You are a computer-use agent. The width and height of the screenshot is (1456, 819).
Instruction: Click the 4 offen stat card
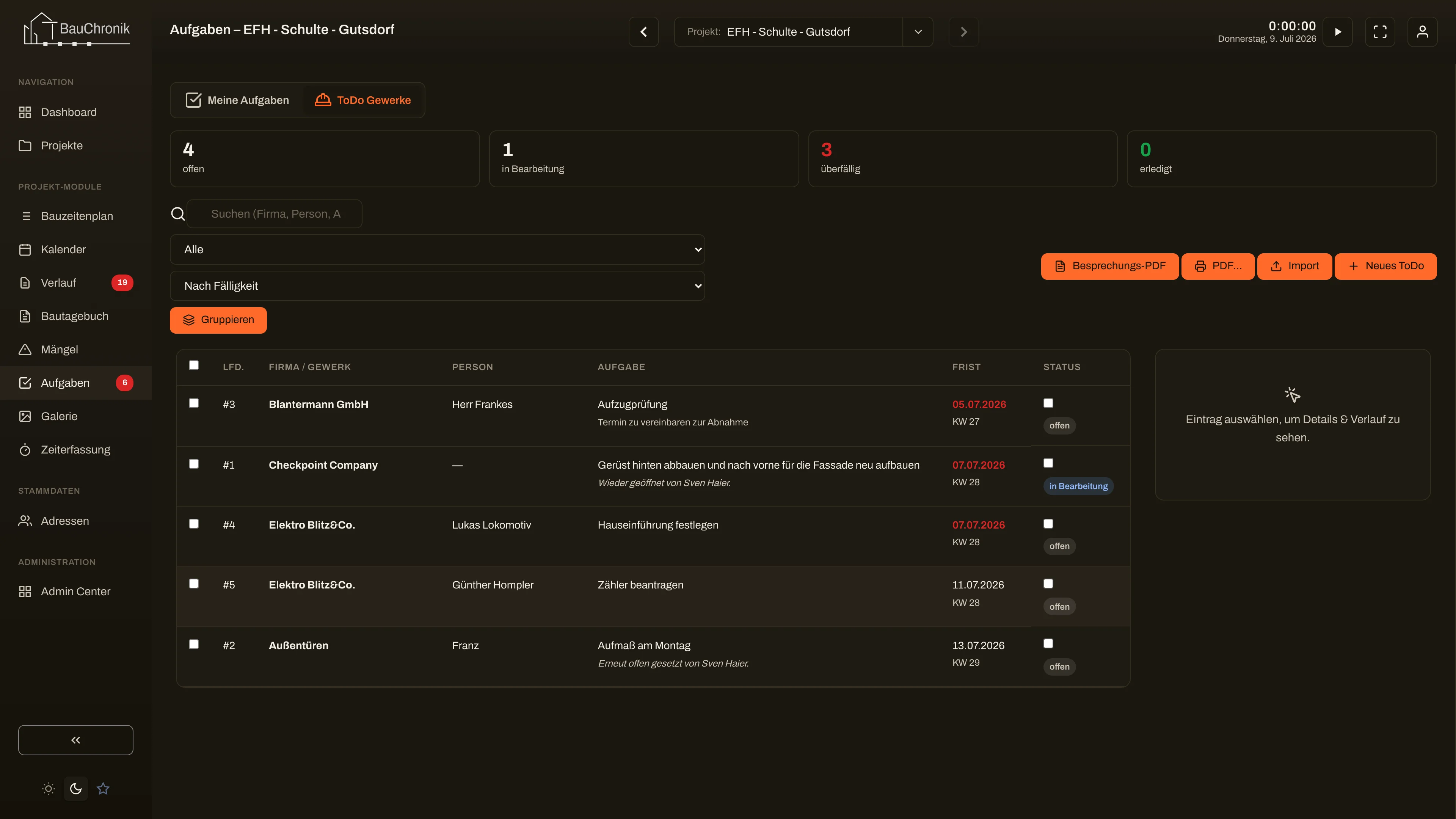click(325, 159)
